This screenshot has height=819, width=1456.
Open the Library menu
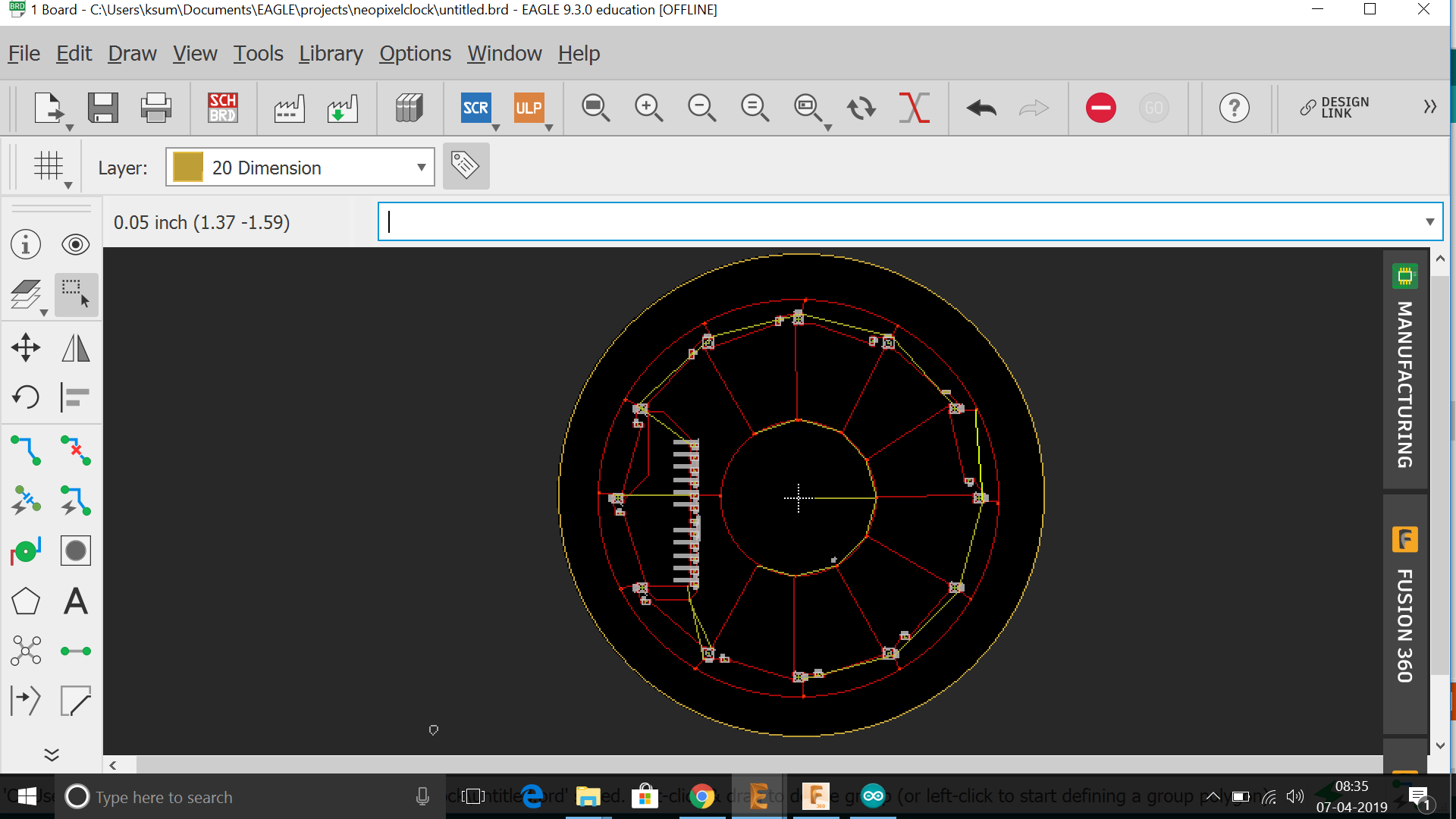click(331, 54)
